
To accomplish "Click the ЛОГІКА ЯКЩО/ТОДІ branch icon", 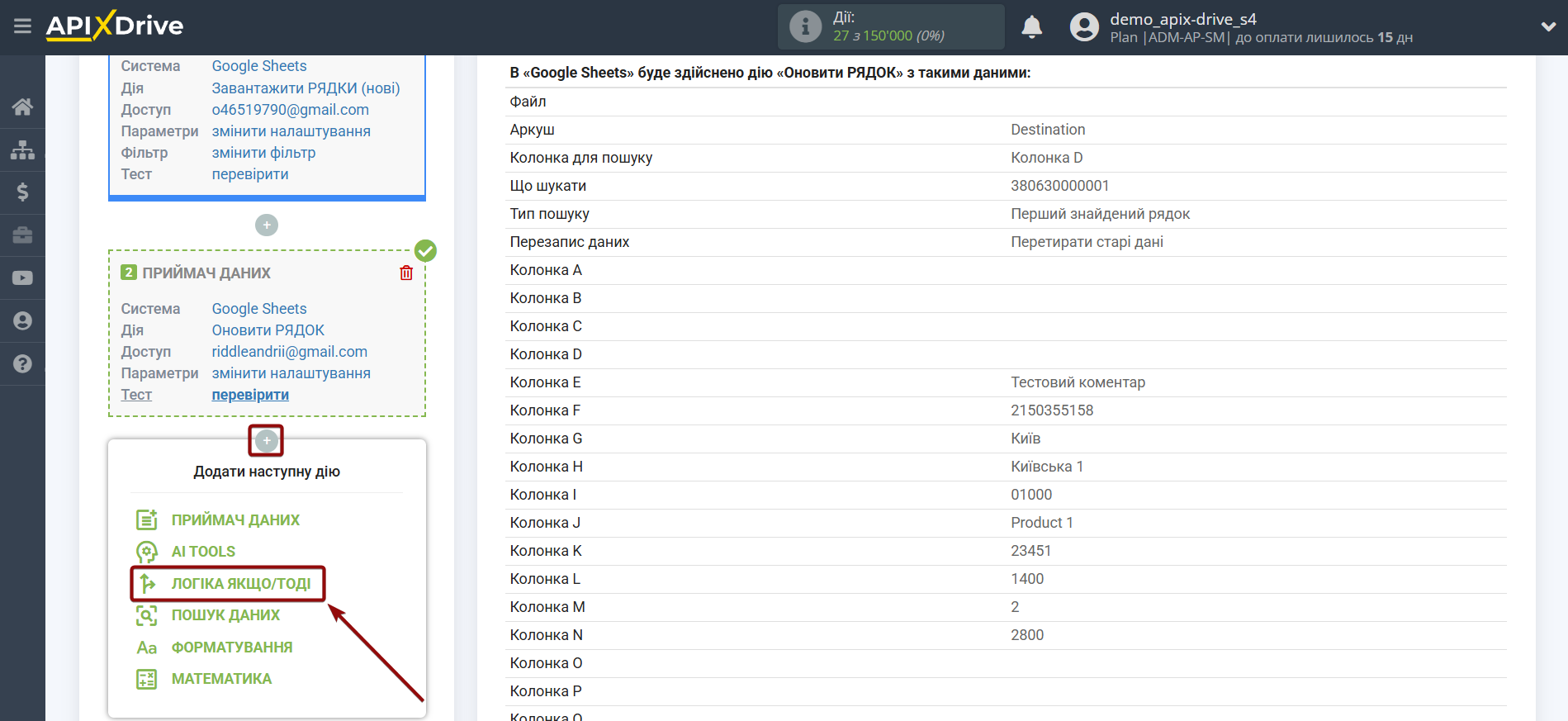I will [x=147, y=583].
